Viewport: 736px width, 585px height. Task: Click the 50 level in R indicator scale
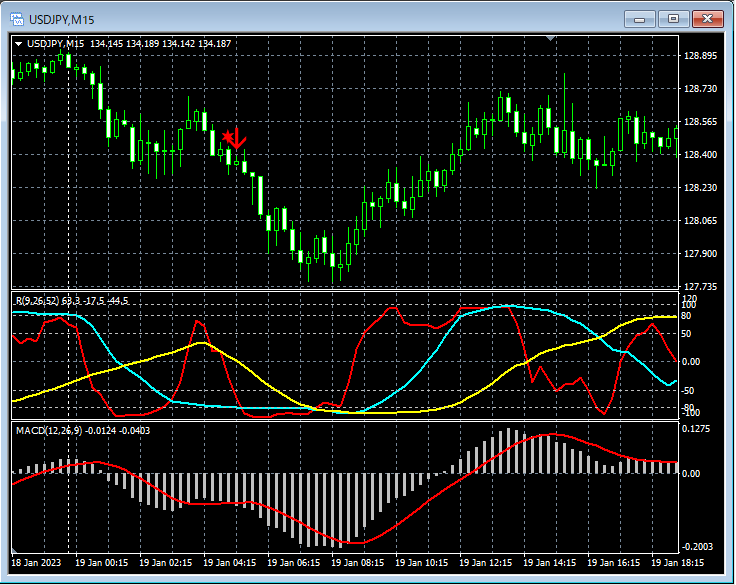coord(686,334)
